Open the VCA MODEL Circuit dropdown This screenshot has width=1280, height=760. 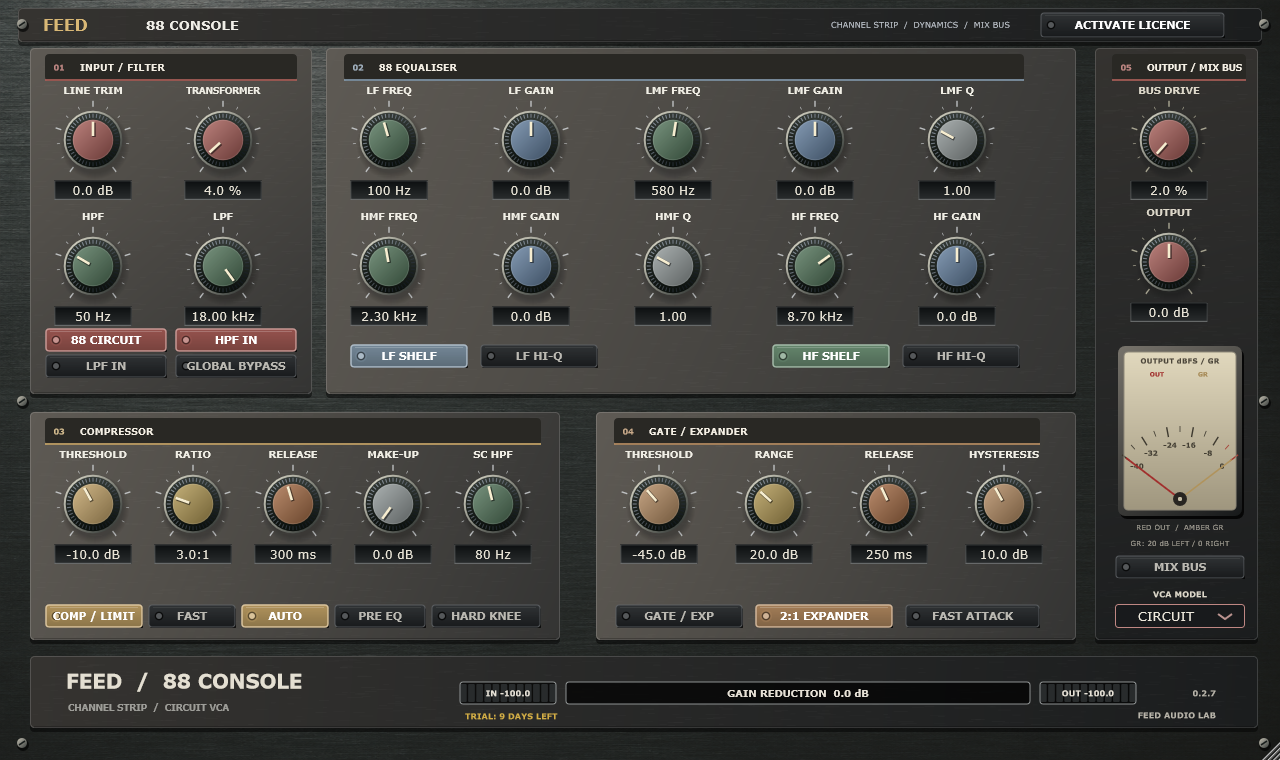point(1180,616)
